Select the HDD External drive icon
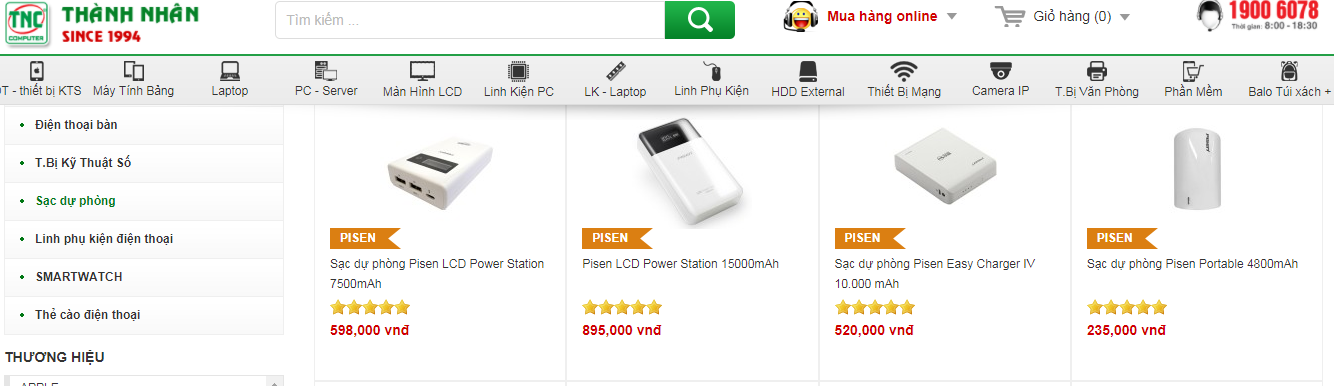This screenshot has height=386, width=1334. 808,71
